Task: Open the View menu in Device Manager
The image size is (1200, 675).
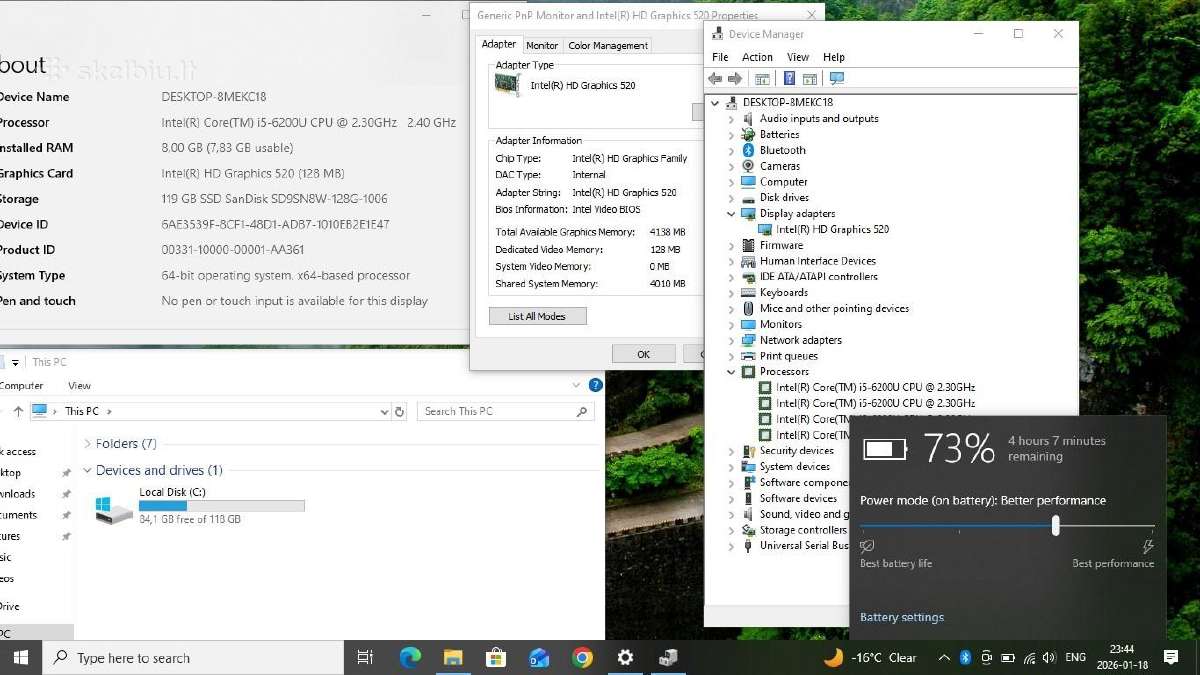Action: click(x=798, y=57)
